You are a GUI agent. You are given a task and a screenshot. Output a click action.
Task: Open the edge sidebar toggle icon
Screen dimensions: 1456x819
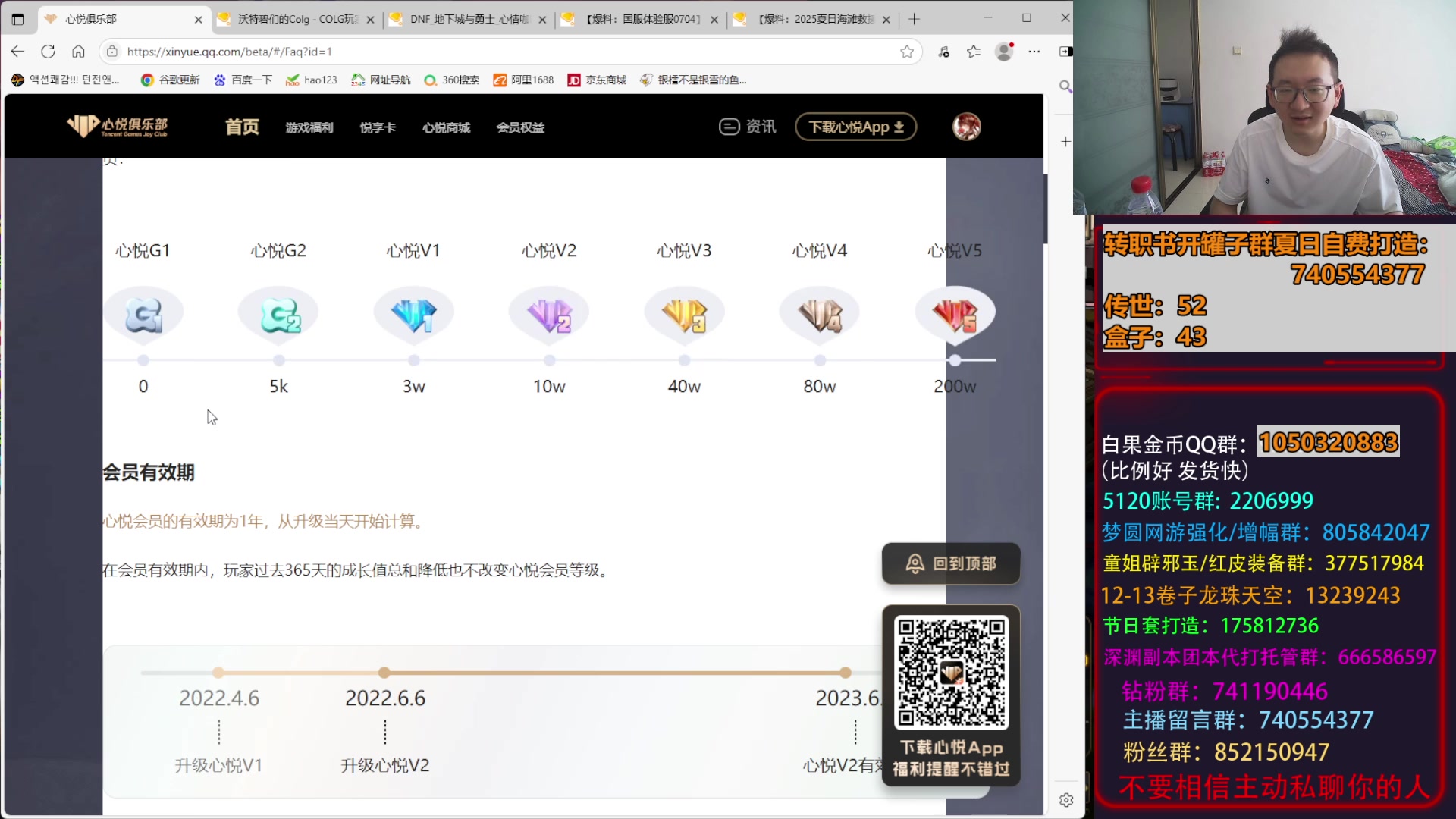(1065, 52)
